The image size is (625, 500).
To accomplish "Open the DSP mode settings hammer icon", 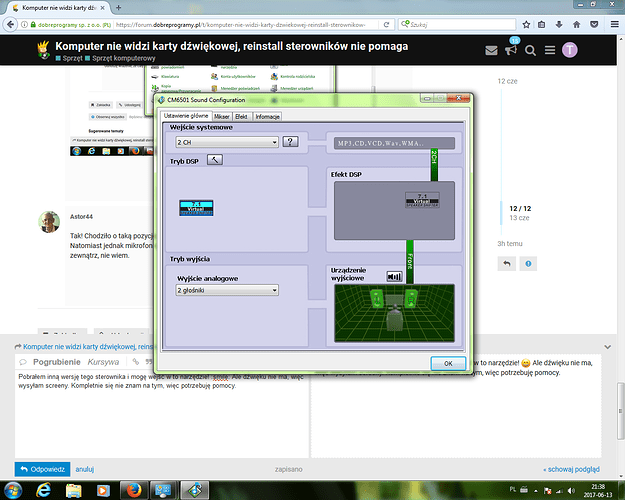I will [x=215, y=160].
